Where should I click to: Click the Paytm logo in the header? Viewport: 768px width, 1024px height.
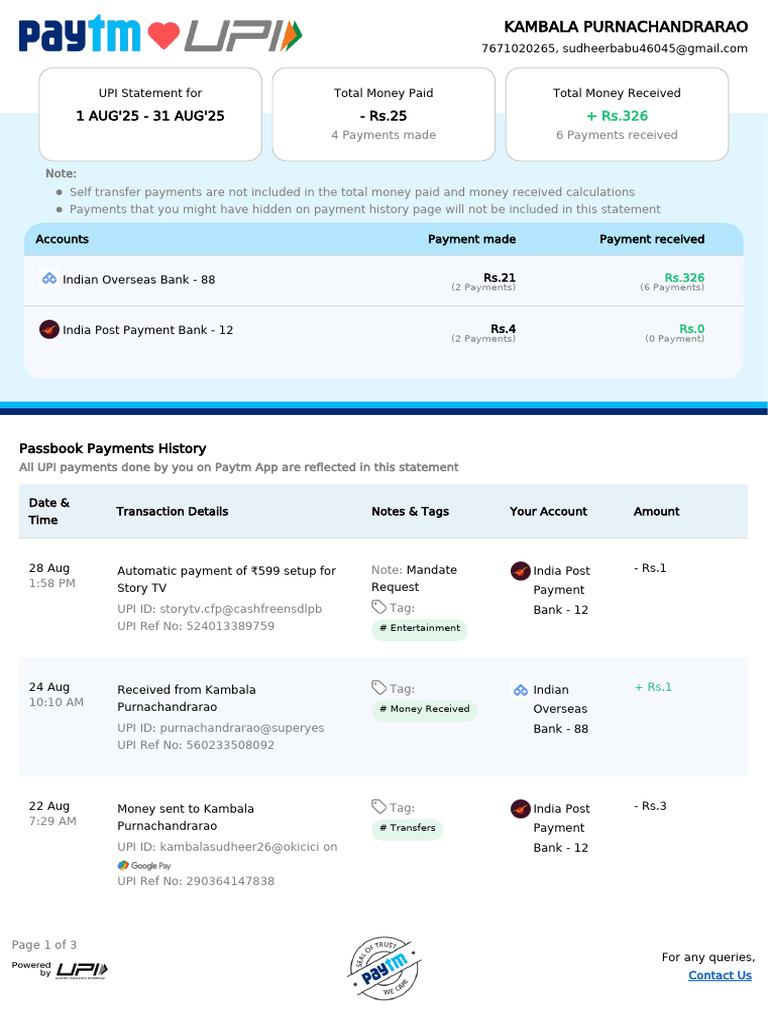click(80, 36)
